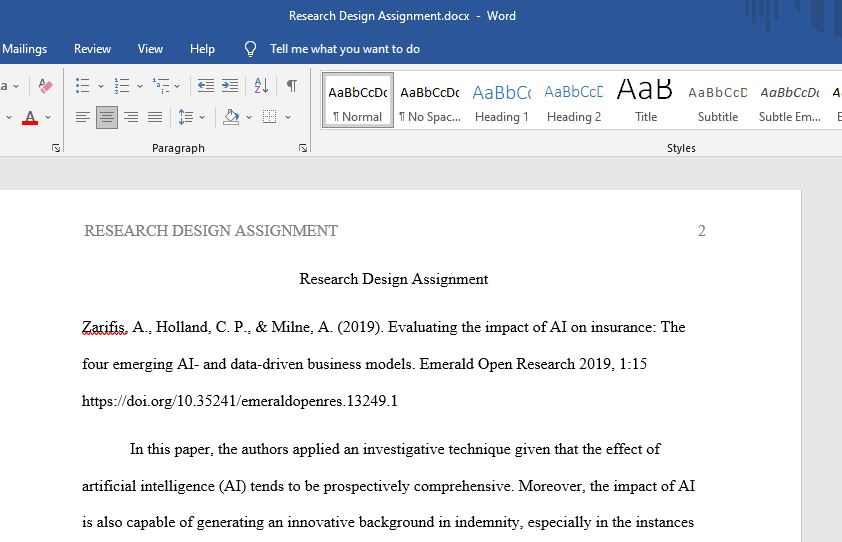This screenshot has width=842, height=542.
Task: Apply the Normal style
Action: [x=358, y=100]
